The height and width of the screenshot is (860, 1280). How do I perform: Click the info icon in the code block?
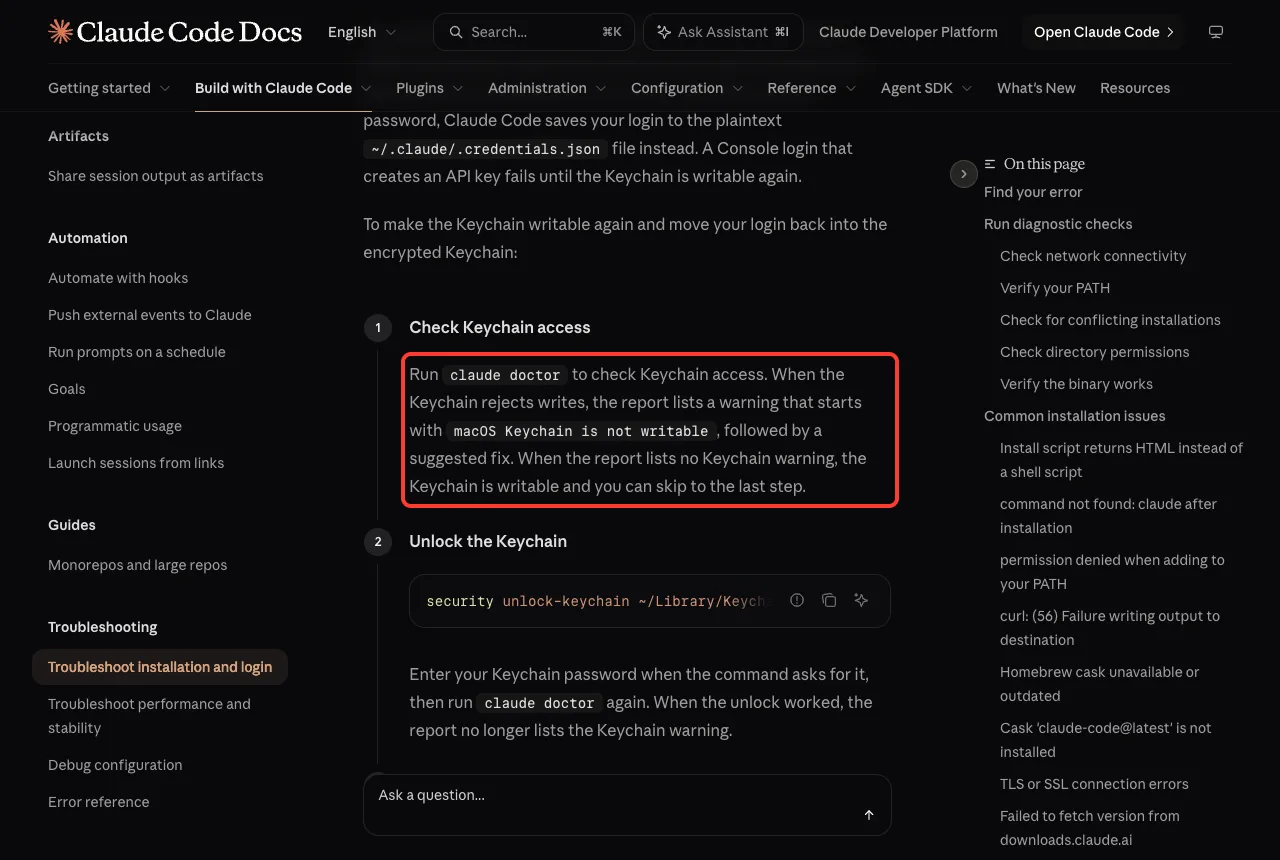(x=797, y=600)
